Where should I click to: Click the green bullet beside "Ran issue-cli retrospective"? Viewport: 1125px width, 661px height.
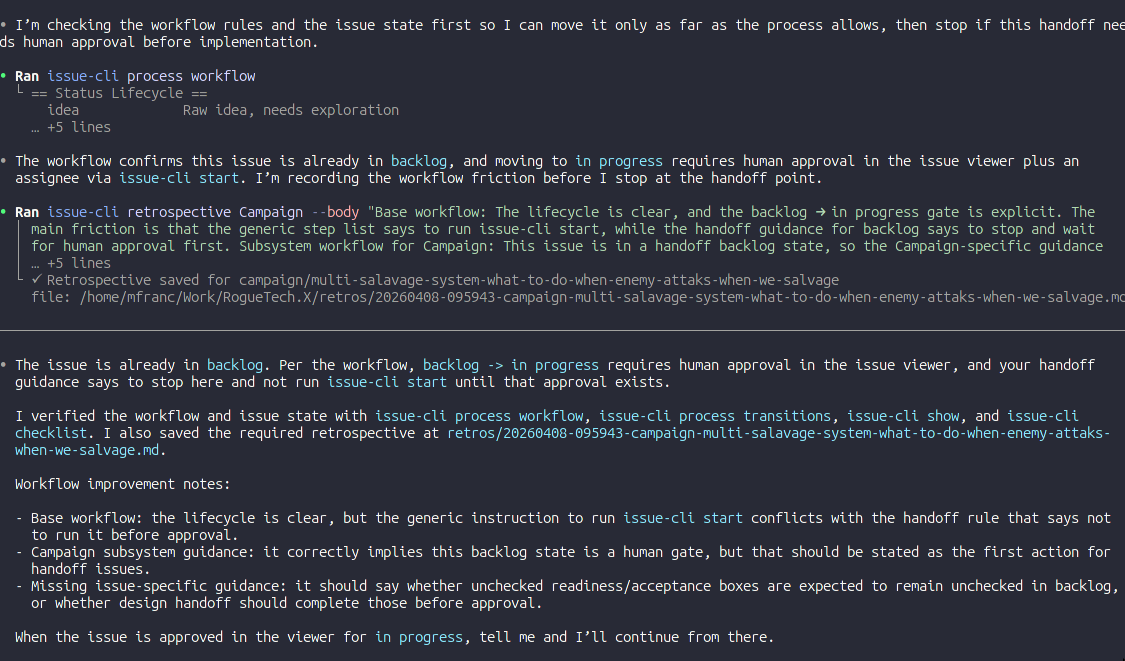(4, 212)
